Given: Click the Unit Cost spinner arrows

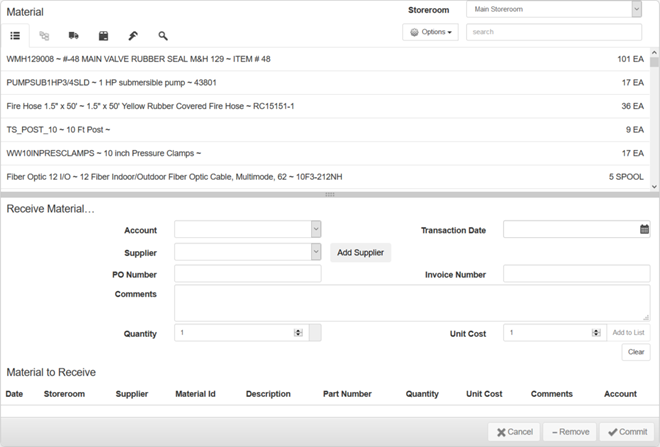Looking at the screenshot, I should point(594,333).
